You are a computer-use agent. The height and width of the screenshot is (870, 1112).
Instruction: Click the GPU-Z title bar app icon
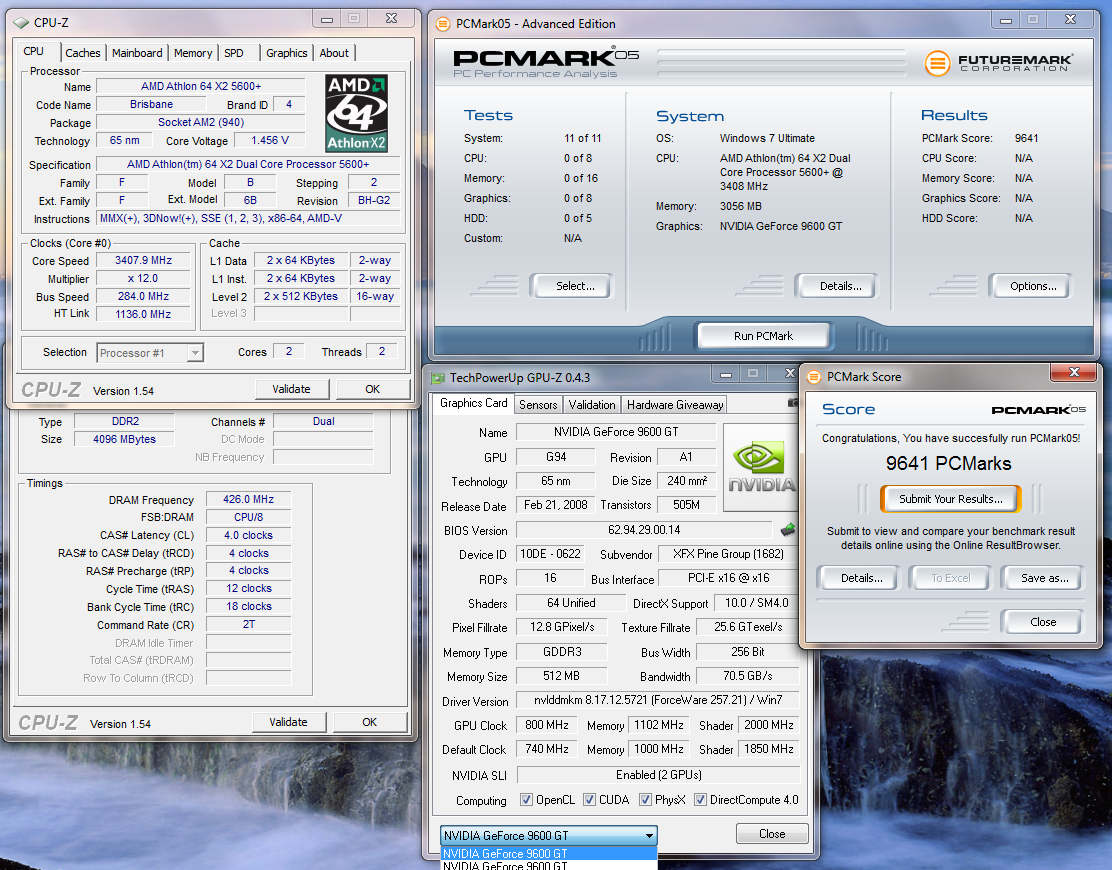pyautogui.click(x=438, y=378)
